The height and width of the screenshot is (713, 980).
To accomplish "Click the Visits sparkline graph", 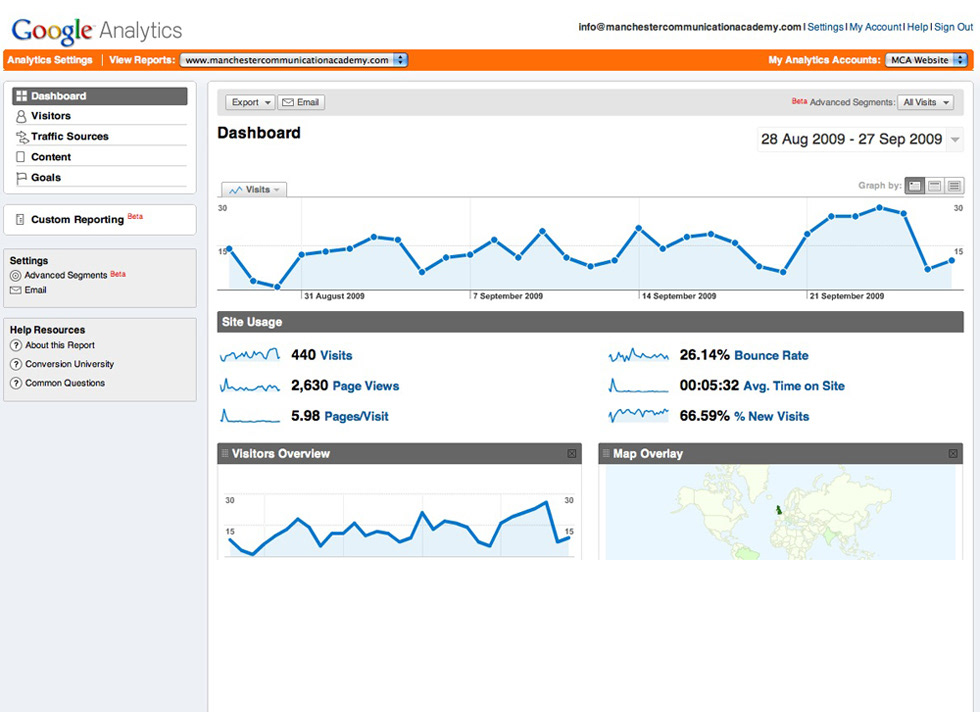I will click(250, 355).
